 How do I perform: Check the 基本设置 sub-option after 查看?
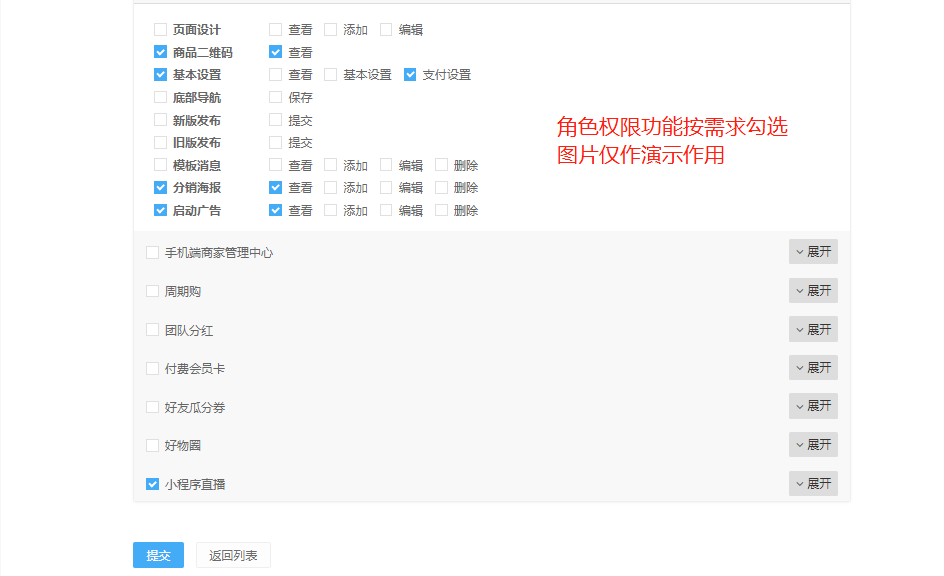[331, 75]
